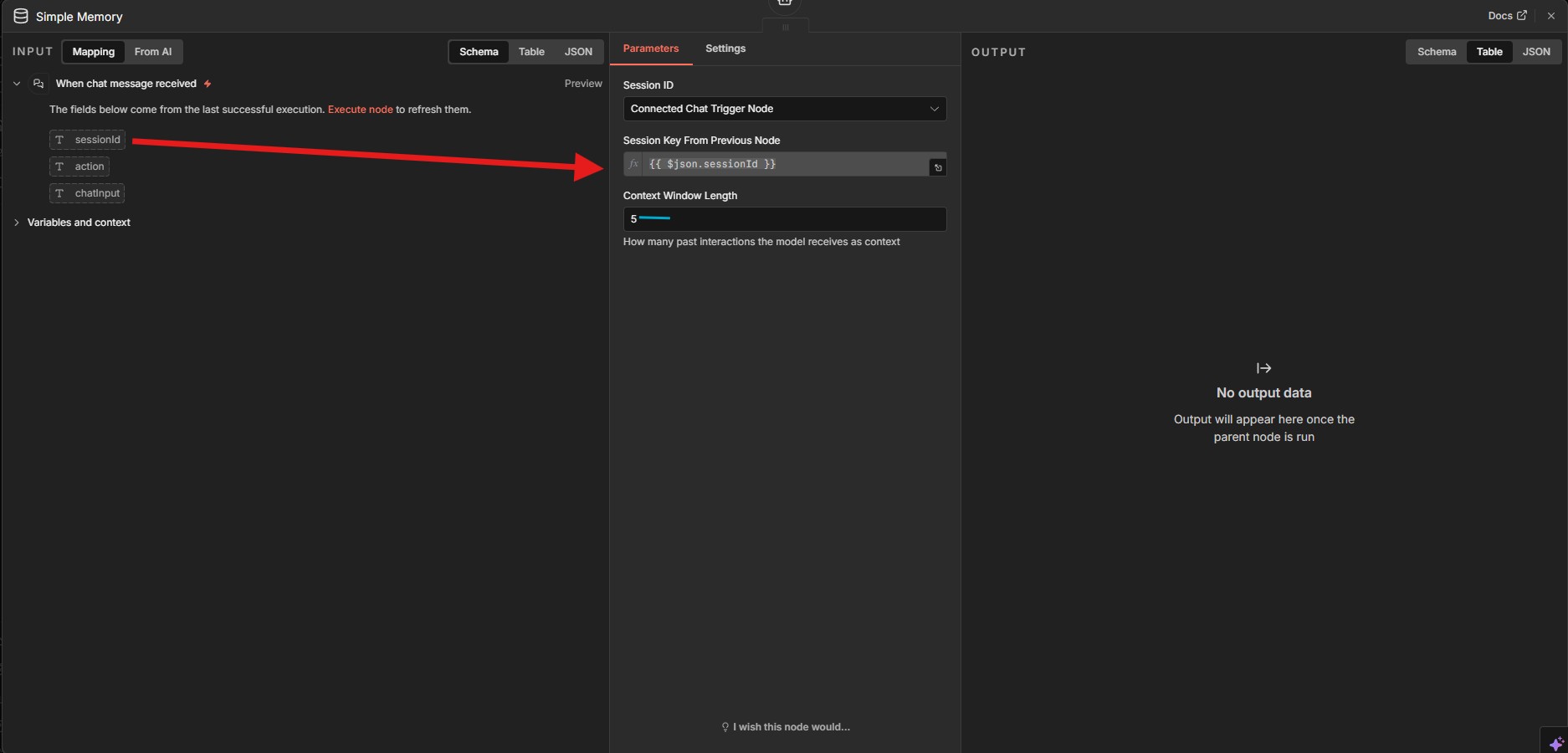Click the fx expression icon in Session Key field
Viewport: 1568px width, 753px height.
tap(633, 164)
